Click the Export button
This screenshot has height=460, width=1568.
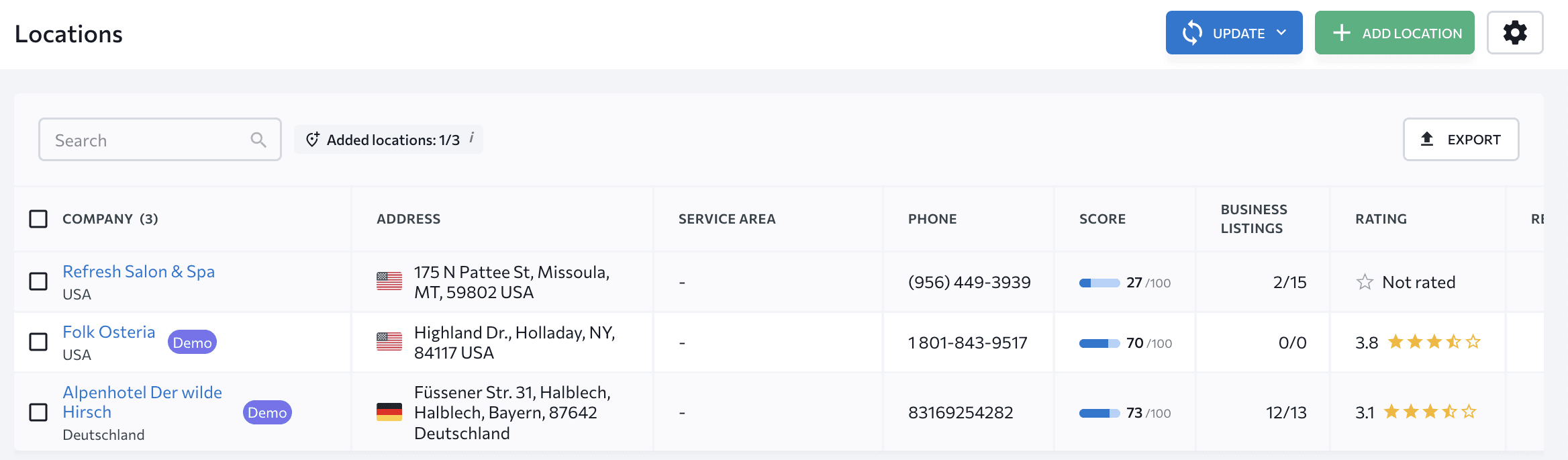click(x=1461, y=139)
